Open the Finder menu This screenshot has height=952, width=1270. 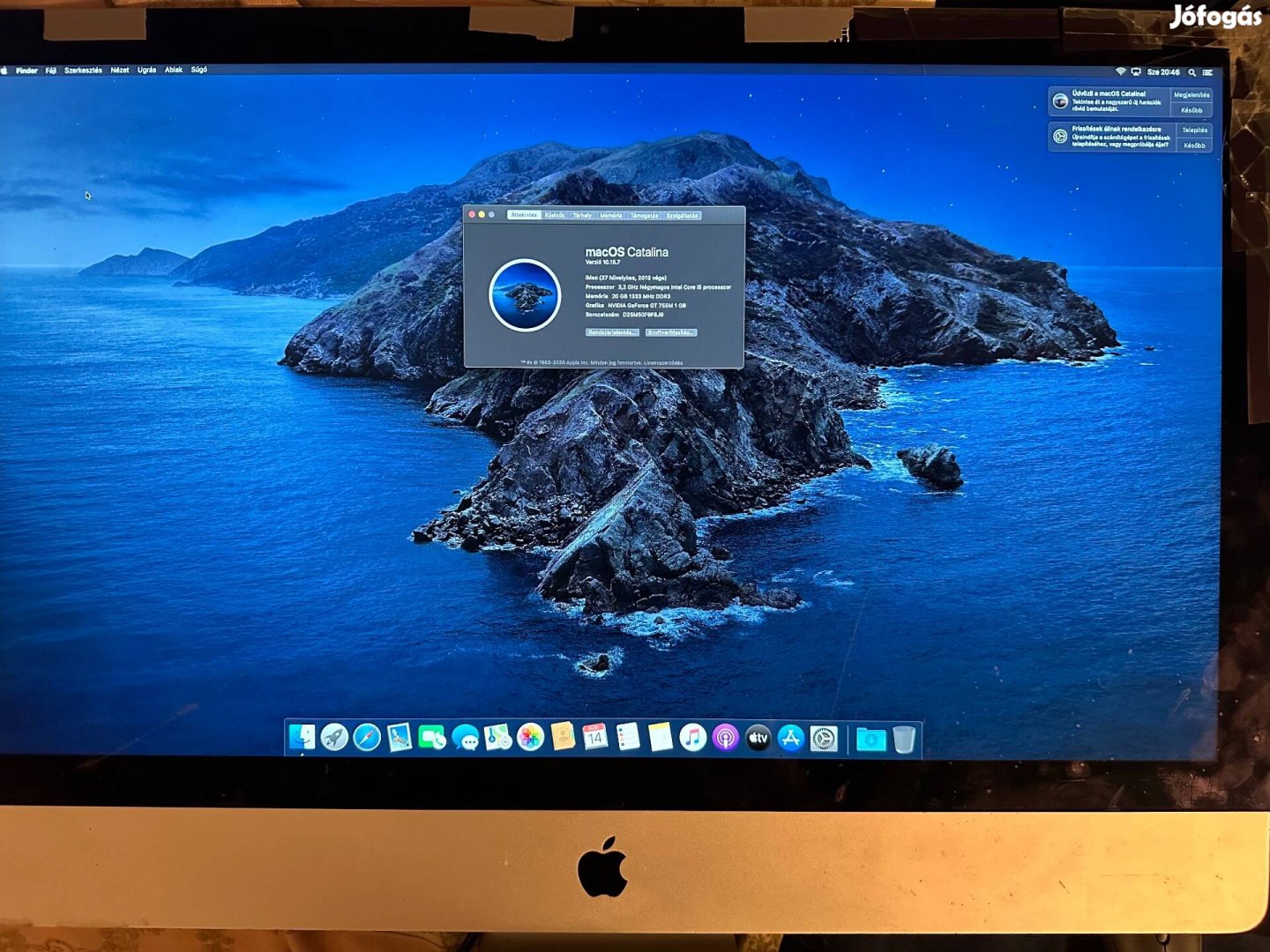pos(26,71)
